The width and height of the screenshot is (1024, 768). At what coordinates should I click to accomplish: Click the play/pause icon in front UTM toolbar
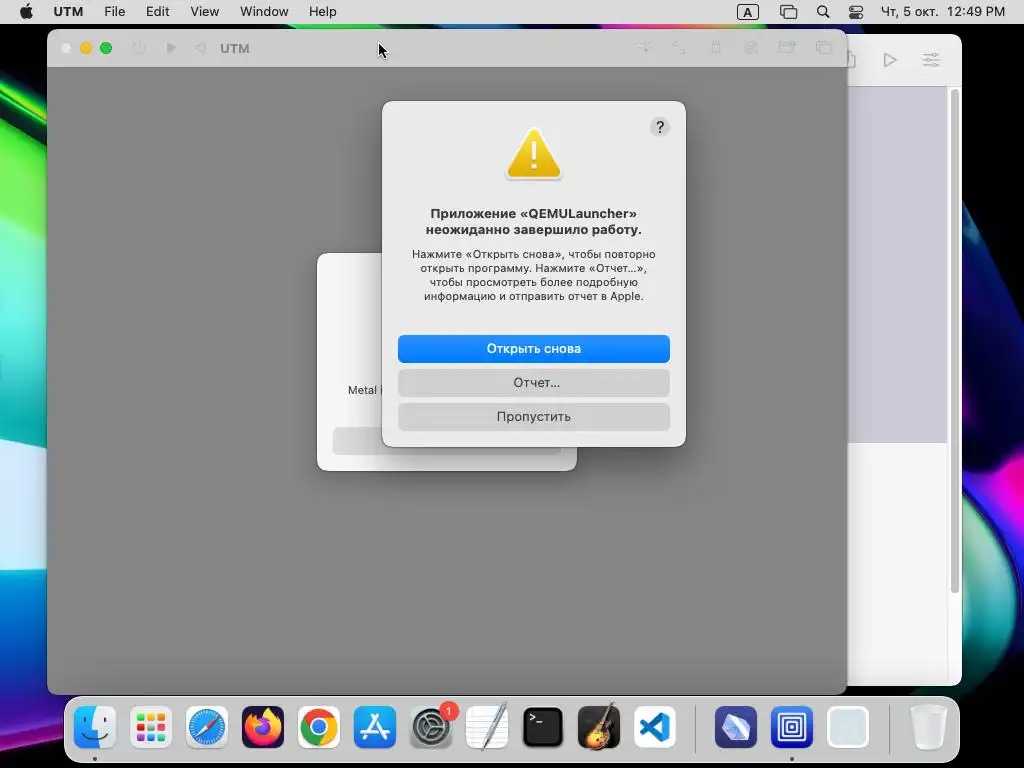[x=171, y=48]
